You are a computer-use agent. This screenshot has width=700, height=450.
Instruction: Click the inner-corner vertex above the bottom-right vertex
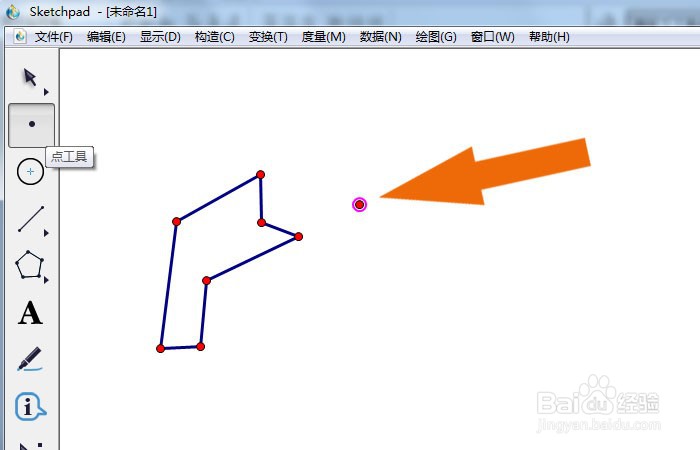coord(206,280)
